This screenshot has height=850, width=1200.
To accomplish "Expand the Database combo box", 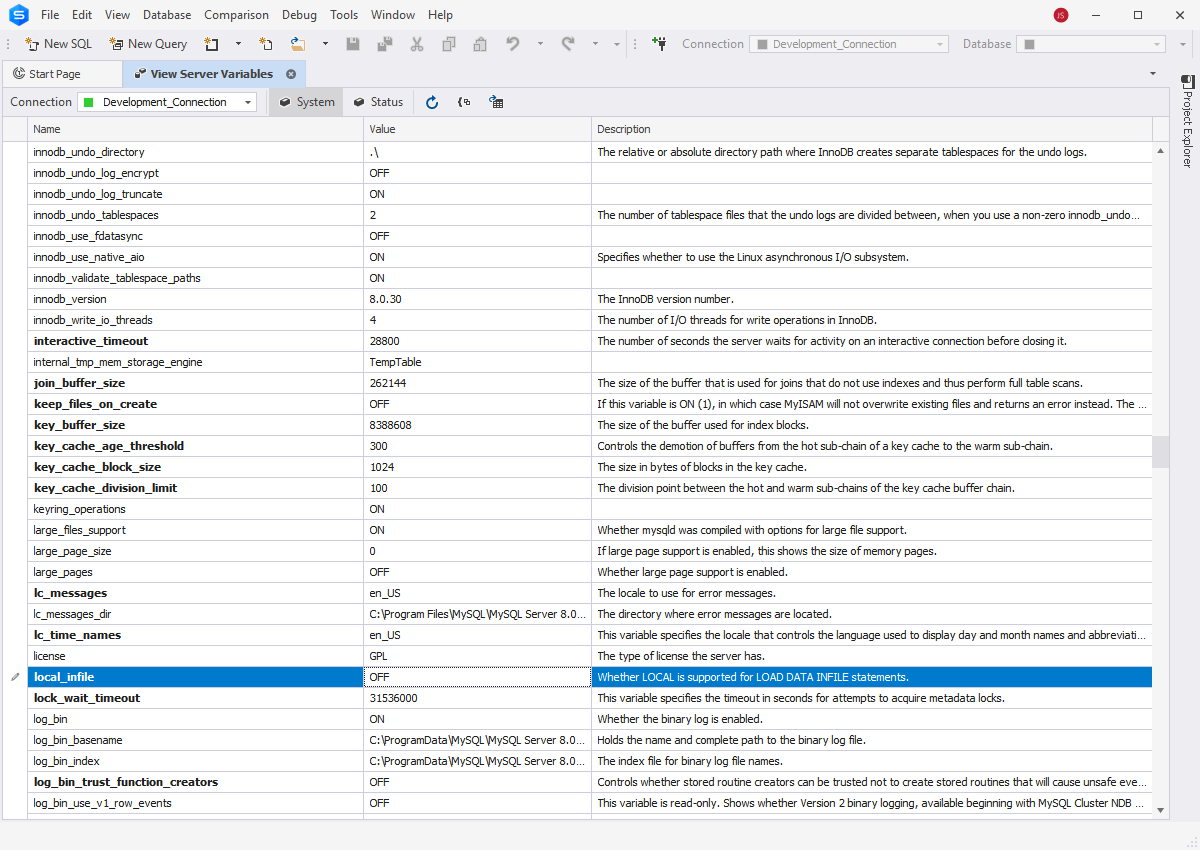I will coord(1157,44).
